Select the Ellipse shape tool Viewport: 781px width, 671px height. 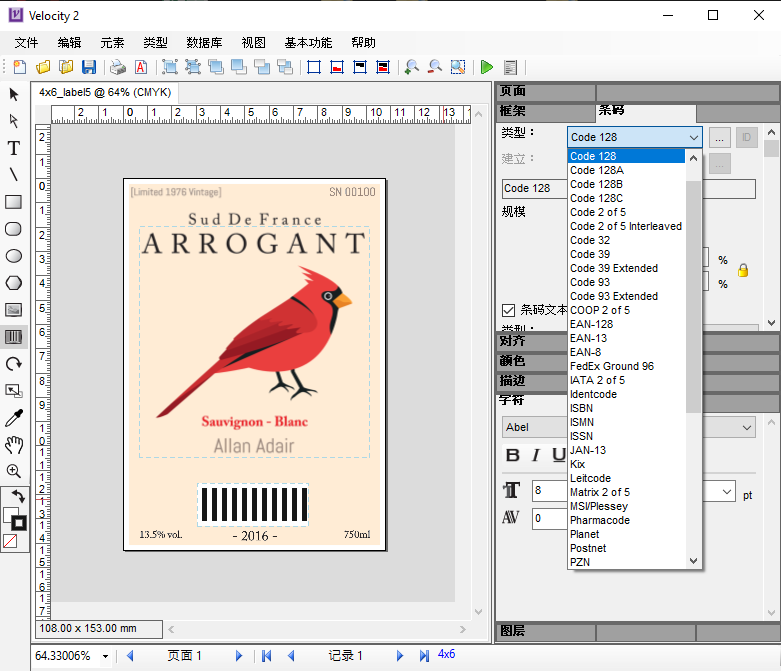click(x=14, y=256)
